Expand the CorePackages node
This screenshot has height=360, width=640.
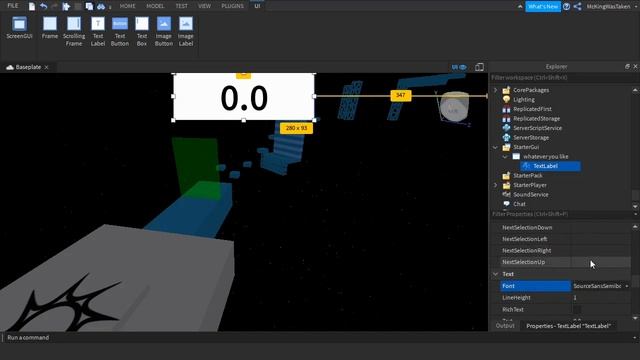[496, 90]
